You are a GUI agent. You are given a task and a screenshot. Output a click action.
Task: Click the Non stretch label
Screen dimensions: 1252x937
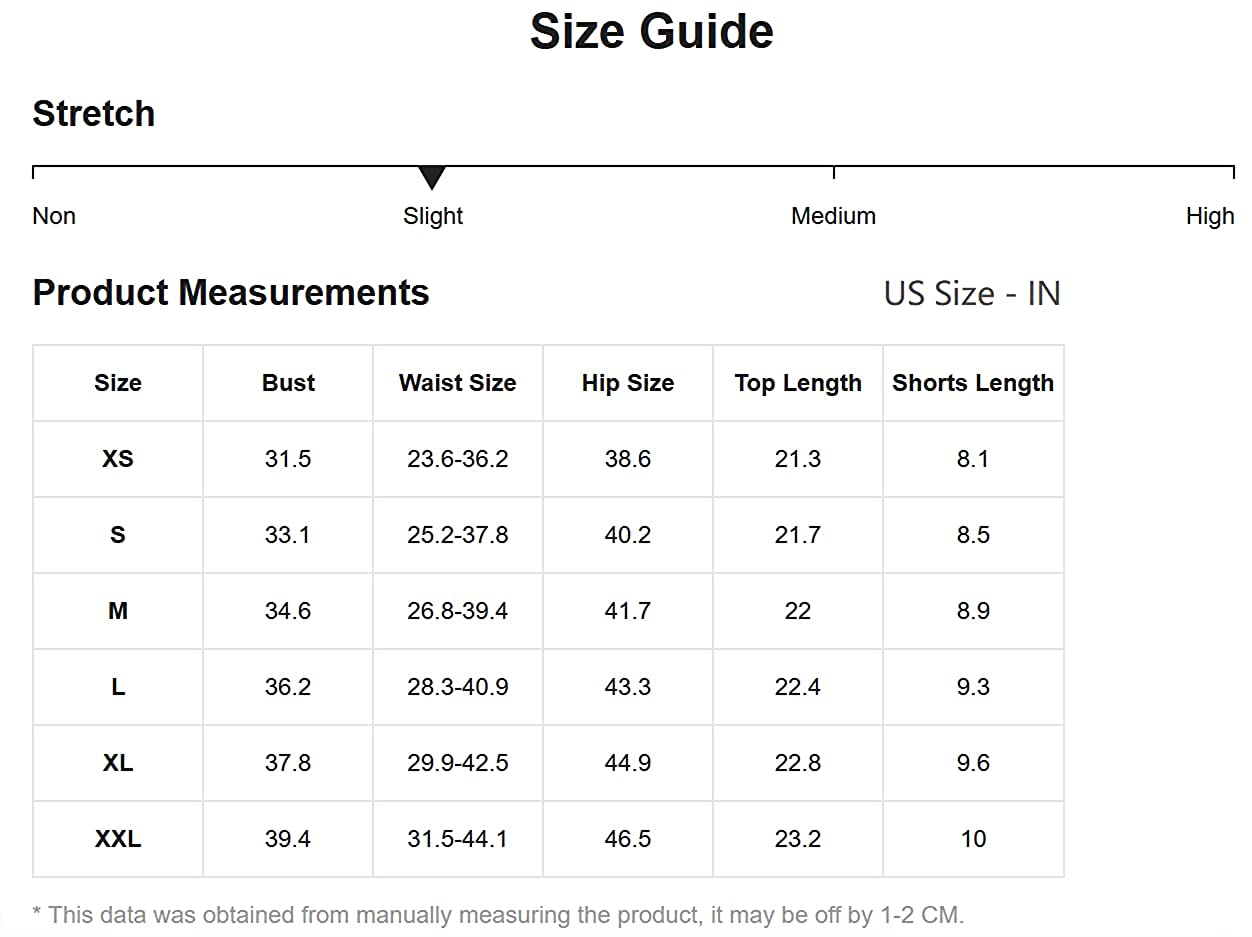pyautogui.click(x=54, y=216)
